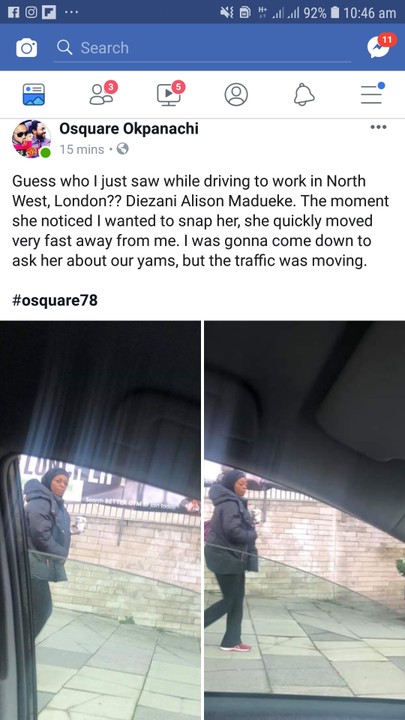405x720 pixels.
Task: Tap the 15 mins post timestamp
Action: (x=82, y=149)
